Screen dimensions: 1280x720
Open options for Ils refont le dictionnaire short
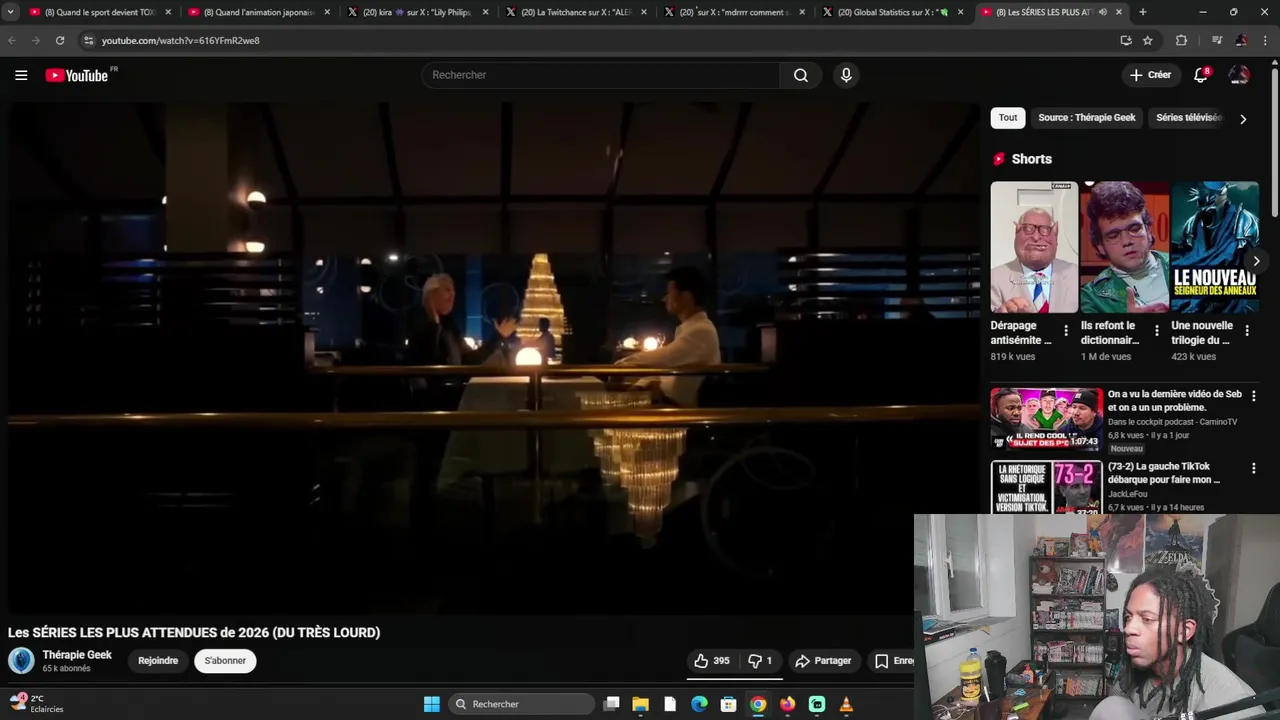[1157, 330]
